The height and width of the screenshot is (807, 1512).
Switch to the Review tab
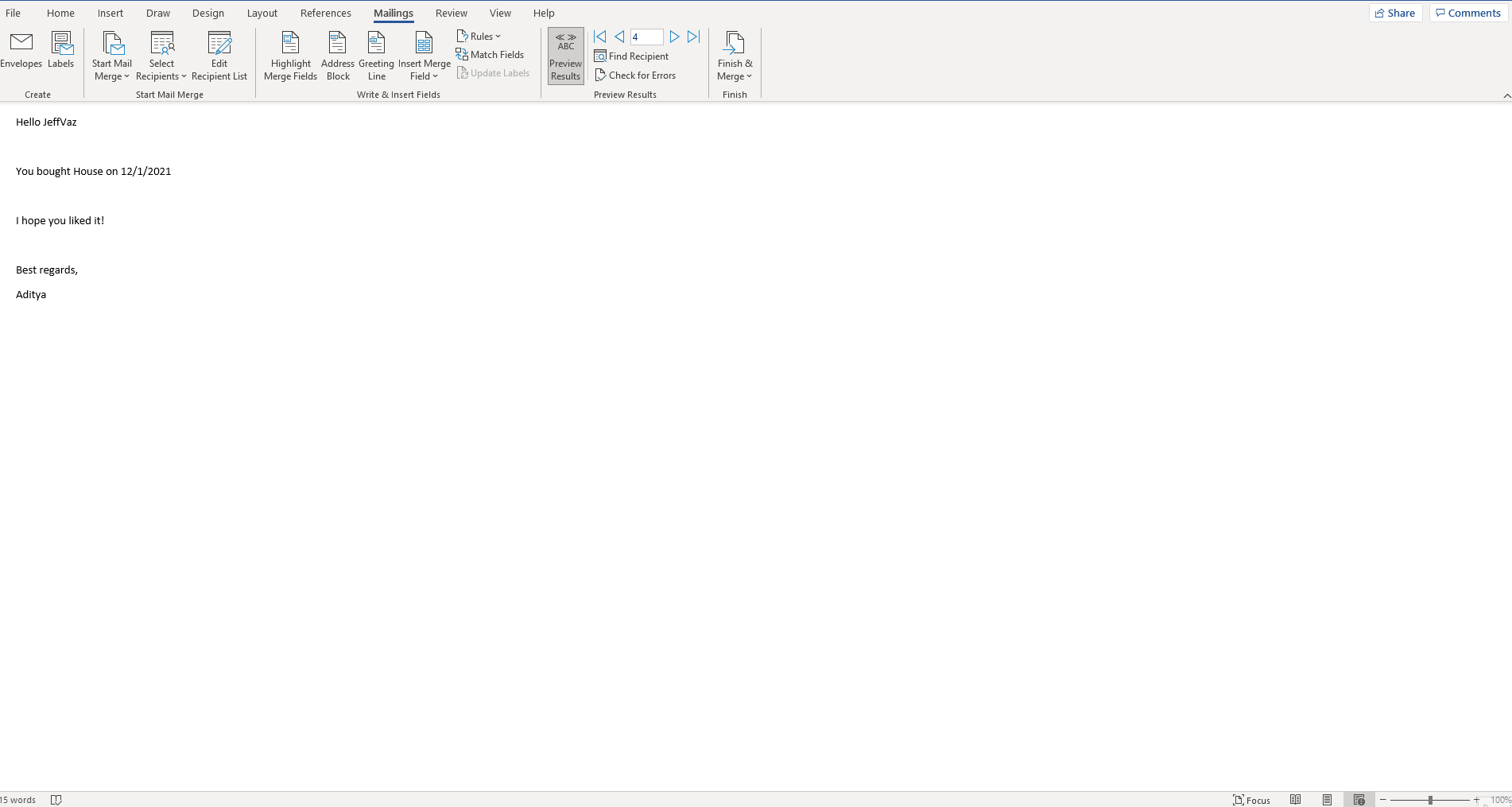point(452,13)
